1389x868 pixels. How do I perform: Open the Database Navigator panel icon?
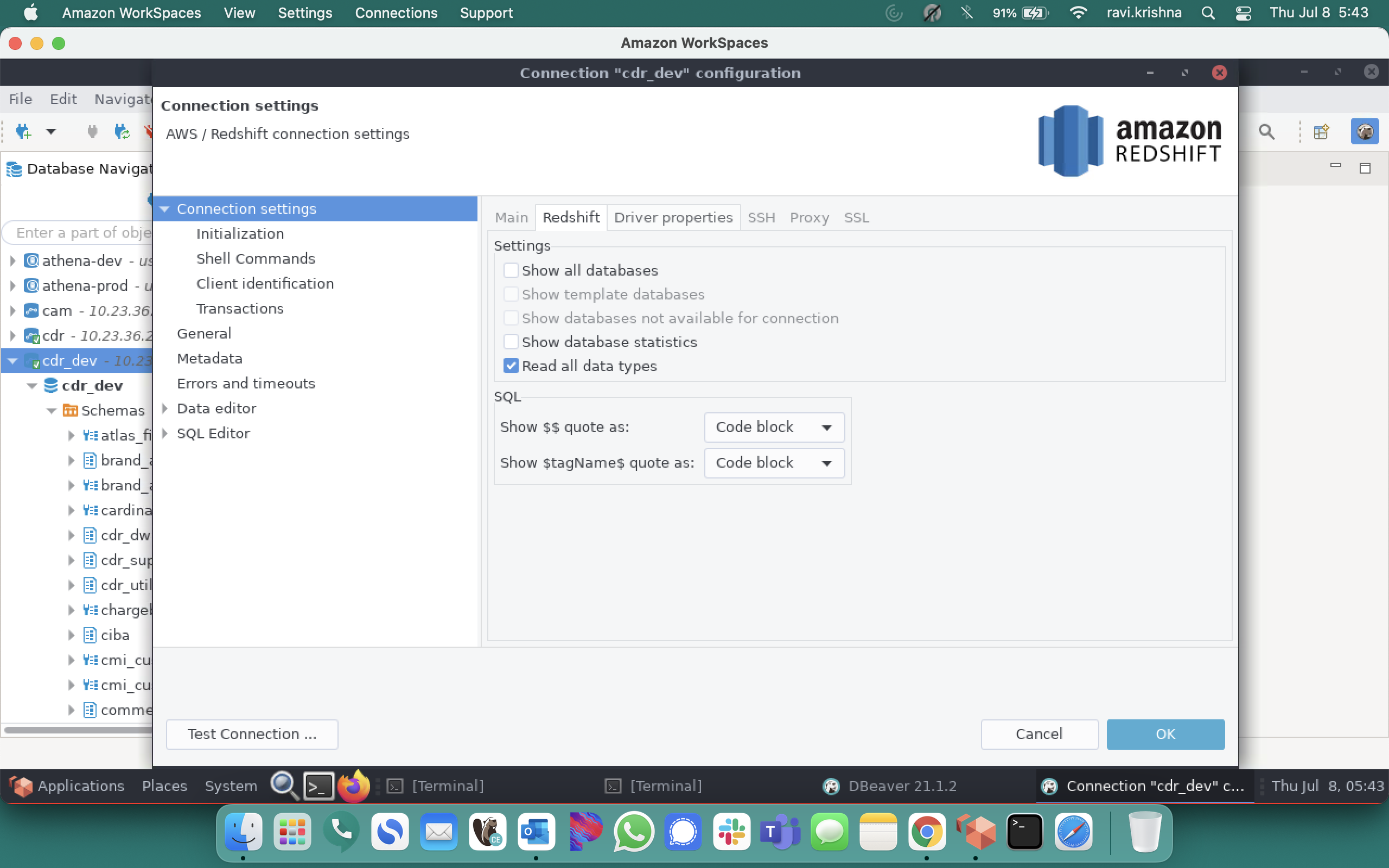coord(12,168)
